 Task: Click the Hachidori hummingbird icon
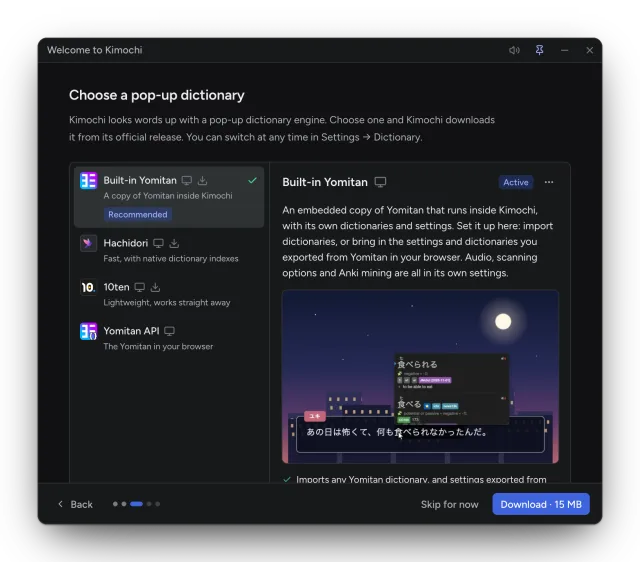click(88, 243)
